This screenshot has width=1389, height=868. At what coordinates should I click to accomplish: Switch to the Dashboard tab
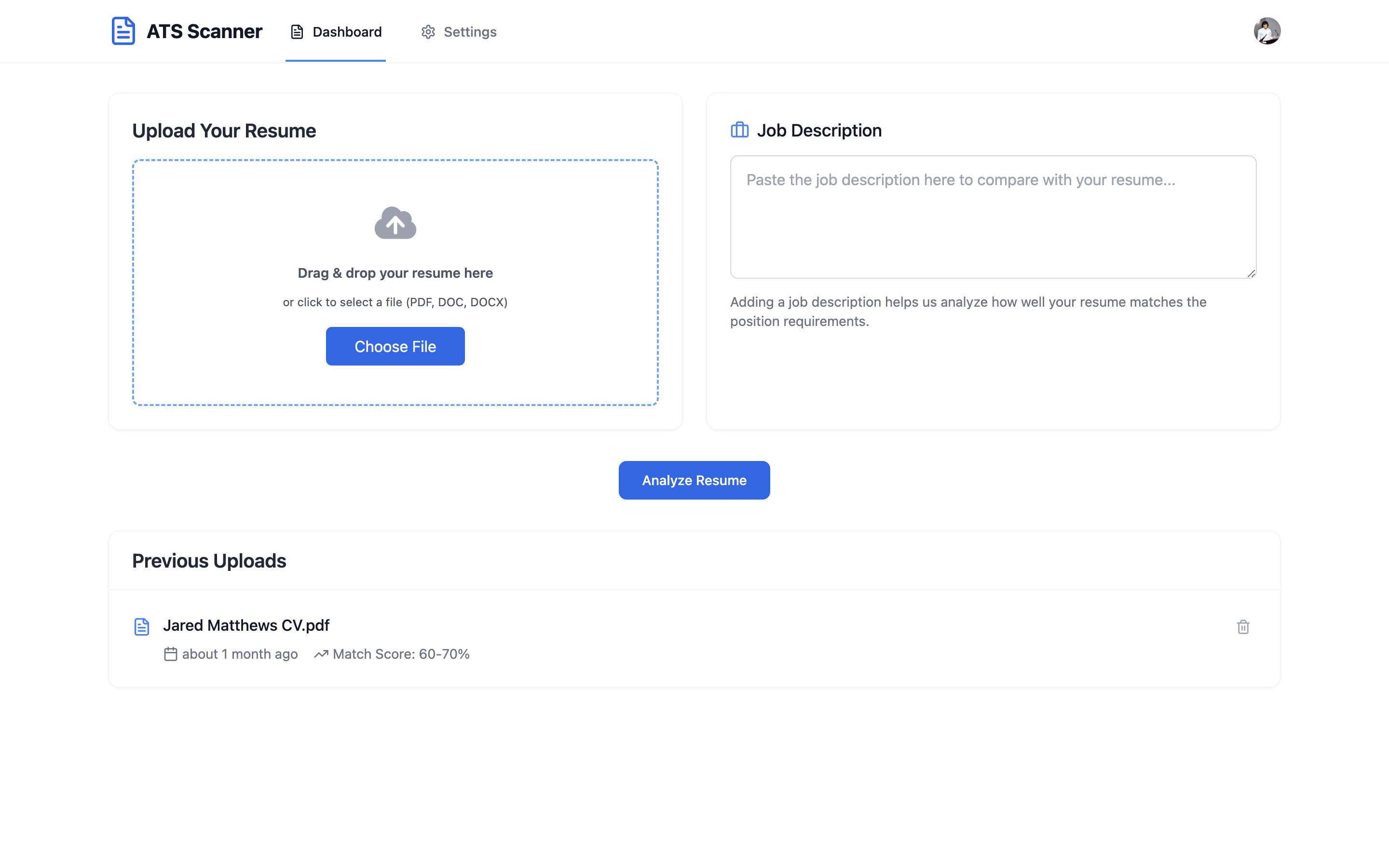coord(336,32)
